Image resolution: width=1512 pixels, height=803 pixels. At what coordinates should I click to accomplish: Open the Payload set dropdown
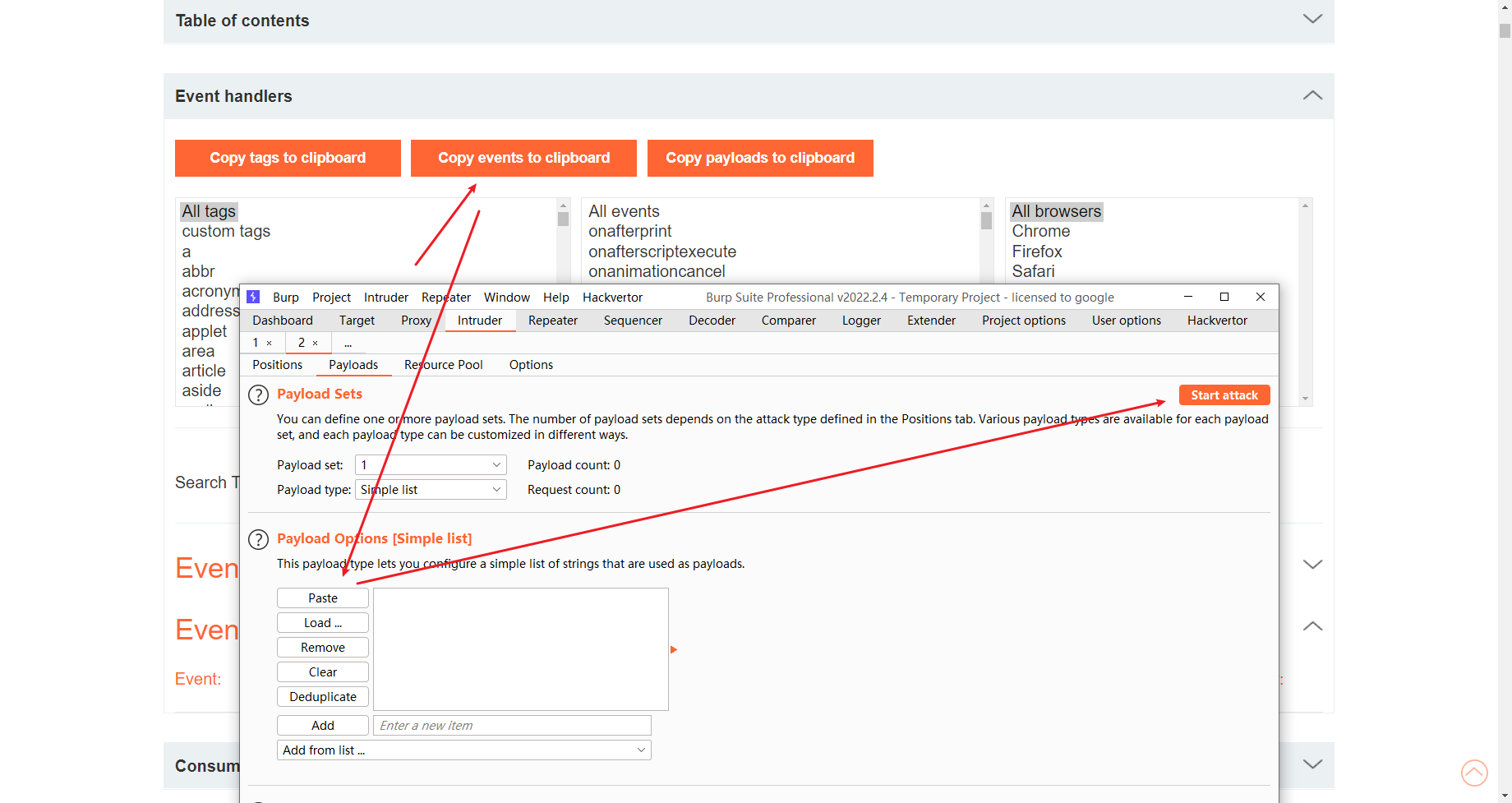point(431,465)
